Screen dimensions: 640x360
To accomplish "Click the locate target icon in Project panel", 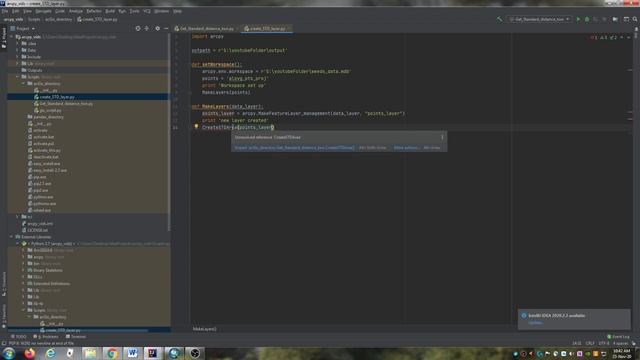I will pos(138,29).
